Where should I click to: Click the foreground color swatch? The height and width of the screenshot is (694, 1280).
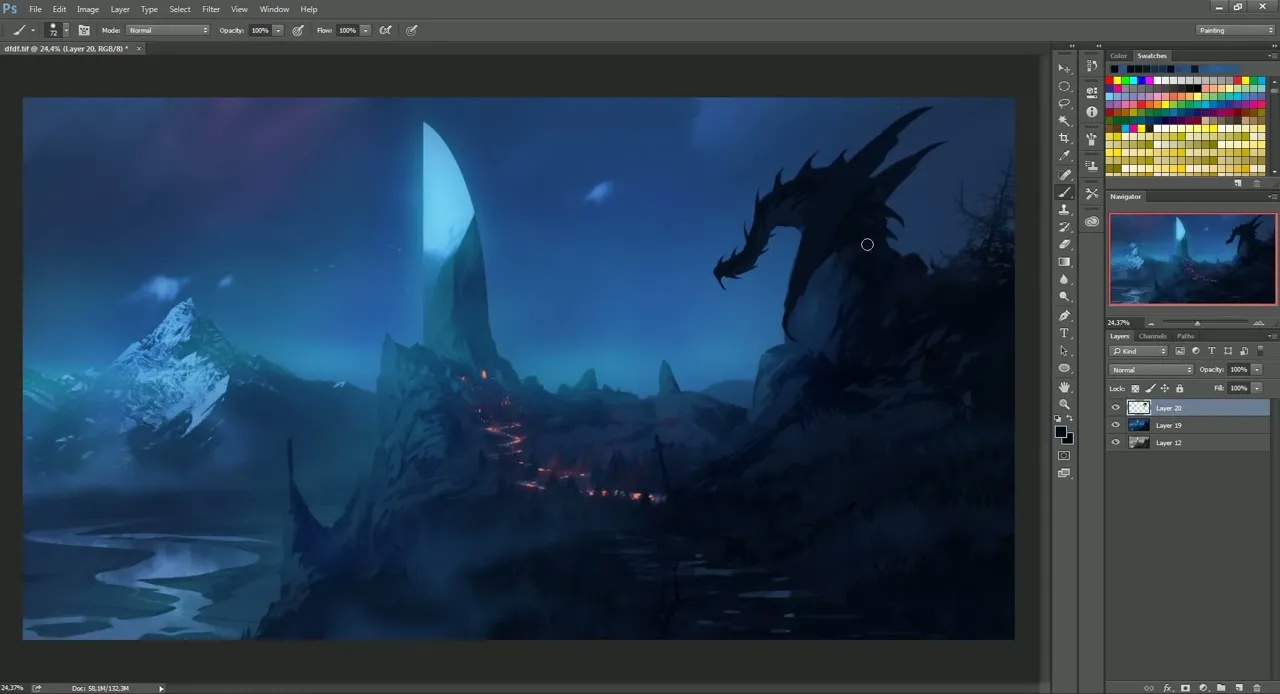[1060, 432]
